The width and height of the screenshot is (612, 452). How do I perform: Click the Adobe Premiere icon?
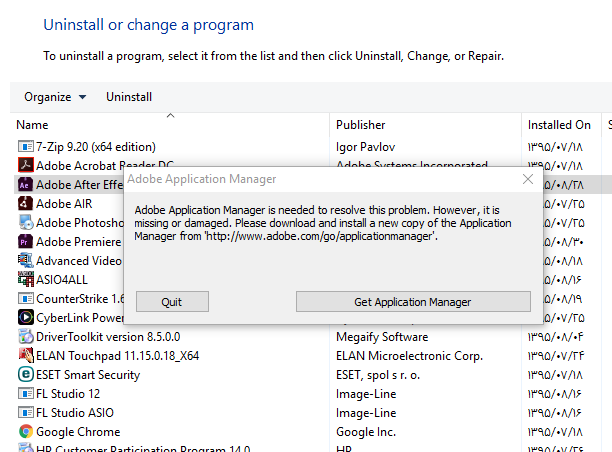26,241
